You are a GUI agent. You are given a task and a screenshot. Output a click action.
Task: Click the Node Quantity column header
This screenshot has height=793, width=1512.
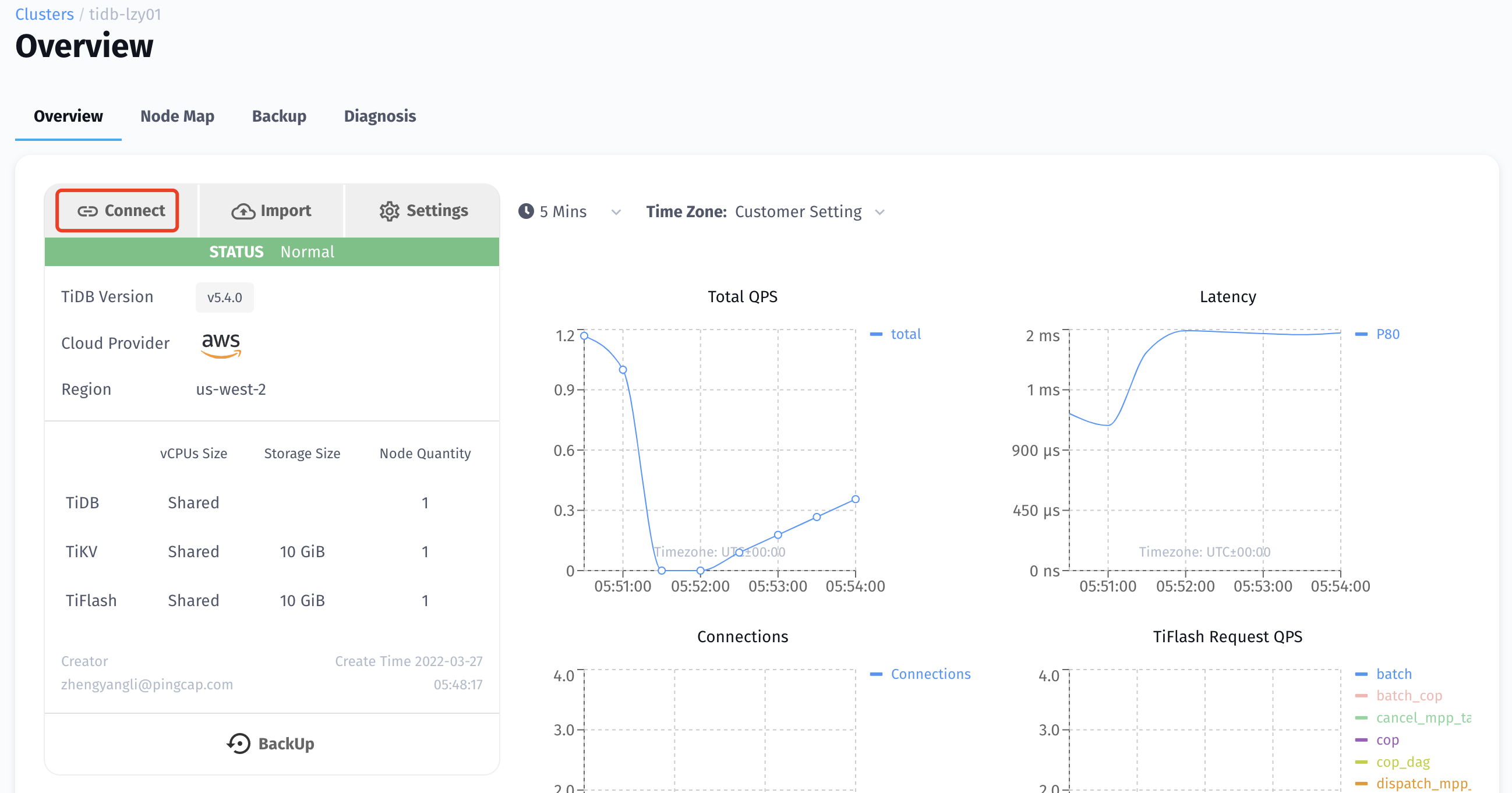click(x=425, y=454)
